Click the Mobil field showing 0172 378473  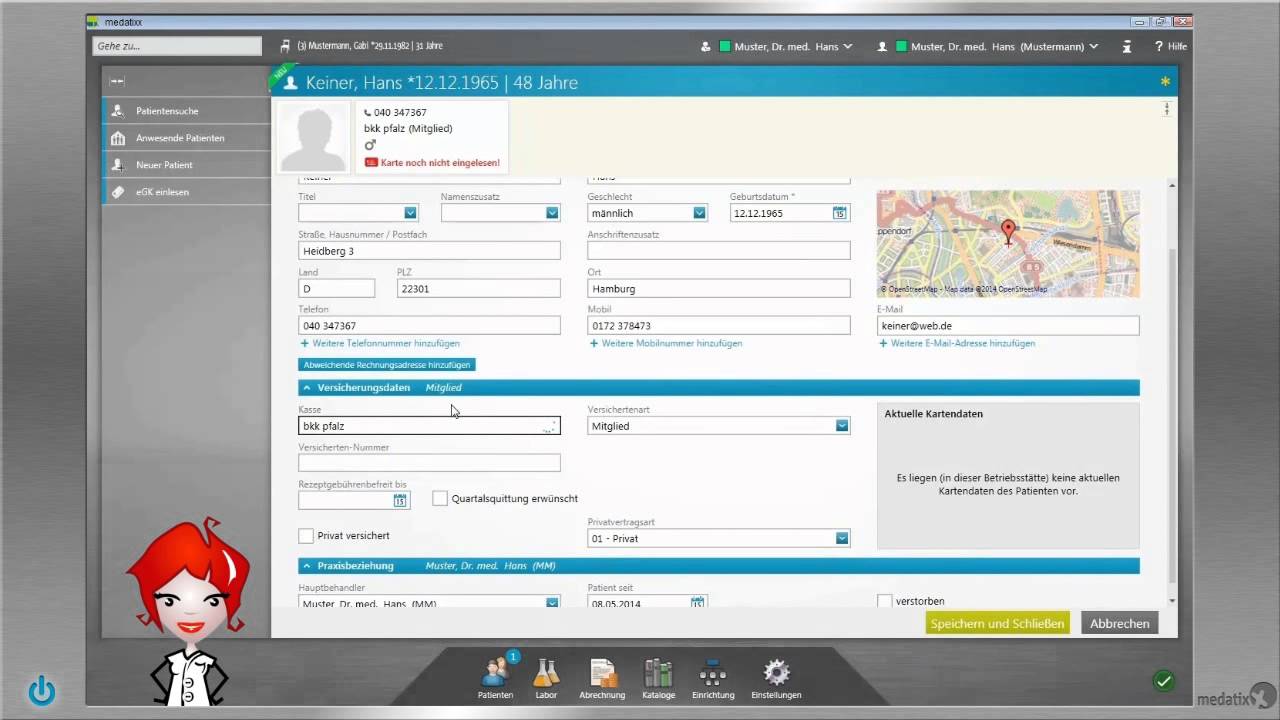point(719,326)
